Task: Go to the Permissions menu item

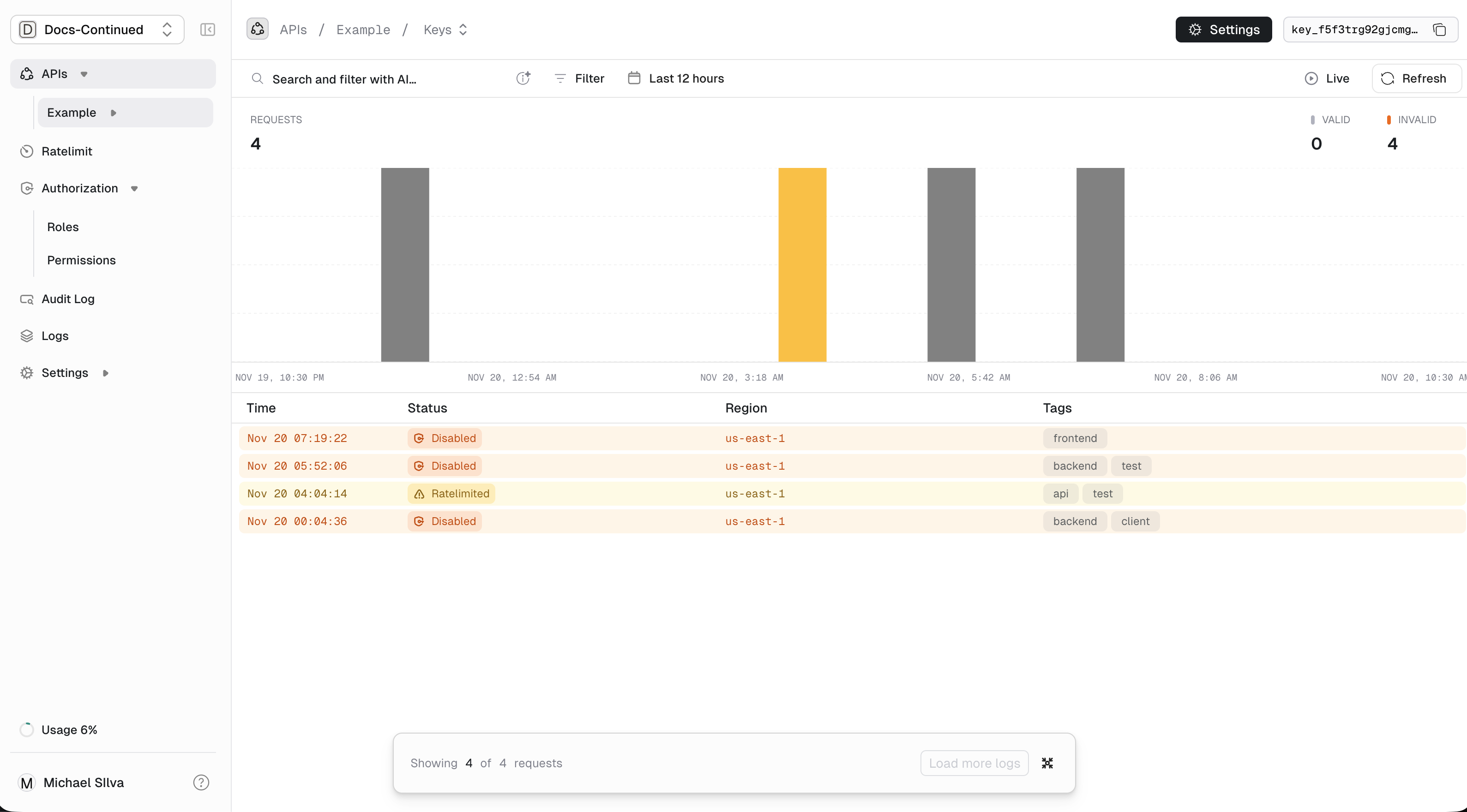Action: click(x=81, y=260)
